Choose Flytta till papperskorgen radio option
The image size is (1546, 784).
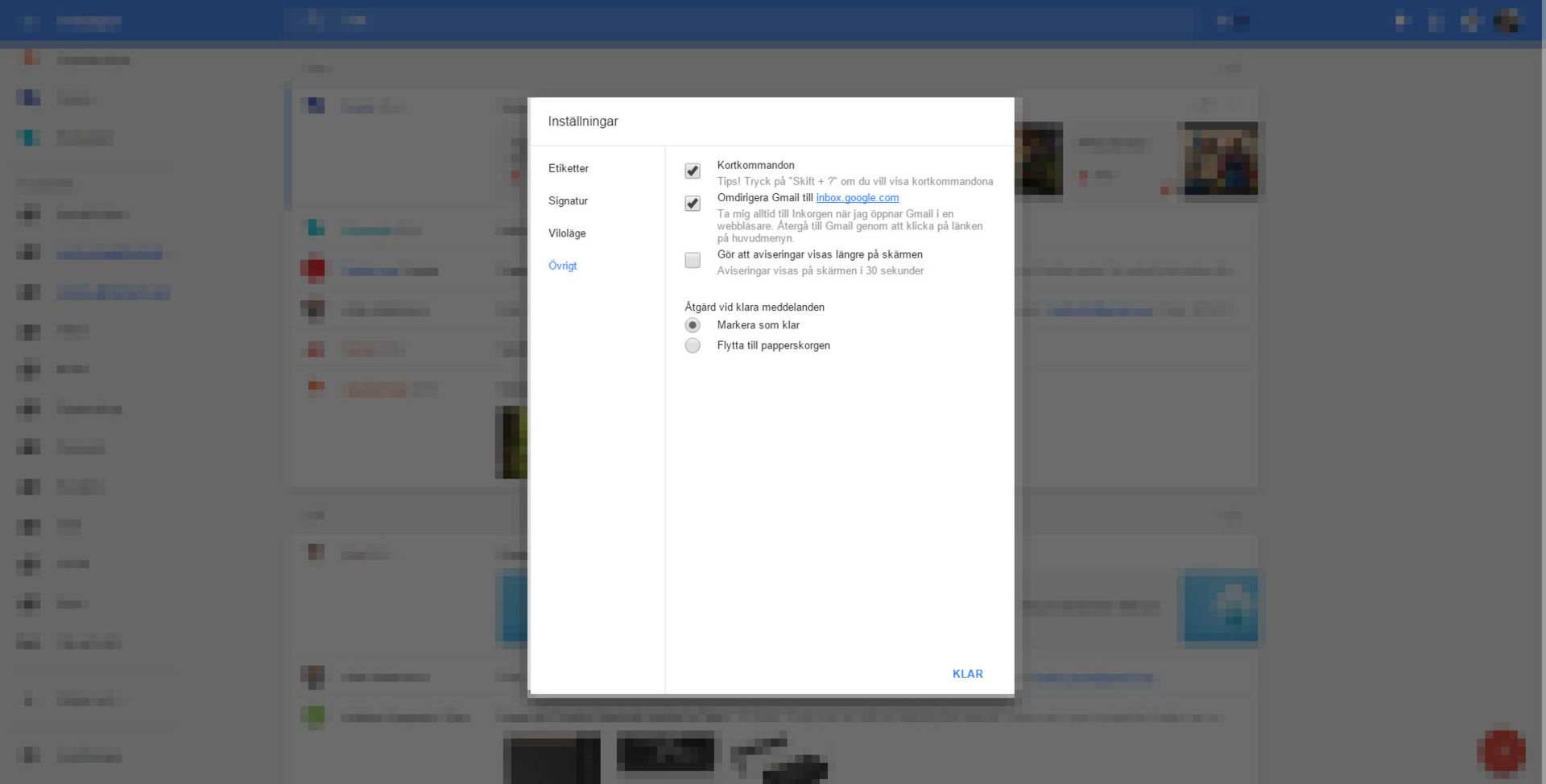pos(692,345)
